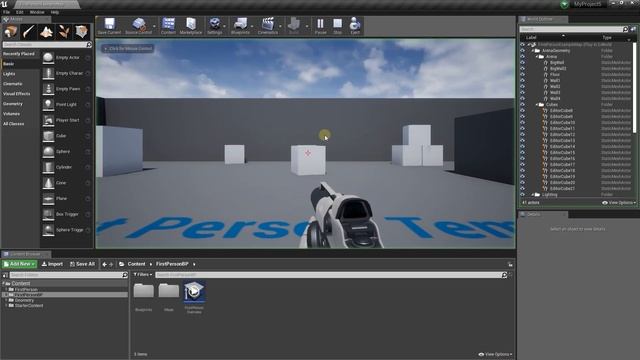This screenshot has width=640, height=360.
Task: Open the Edit menu
Action: pyautogui.click(x=19, y=12)
